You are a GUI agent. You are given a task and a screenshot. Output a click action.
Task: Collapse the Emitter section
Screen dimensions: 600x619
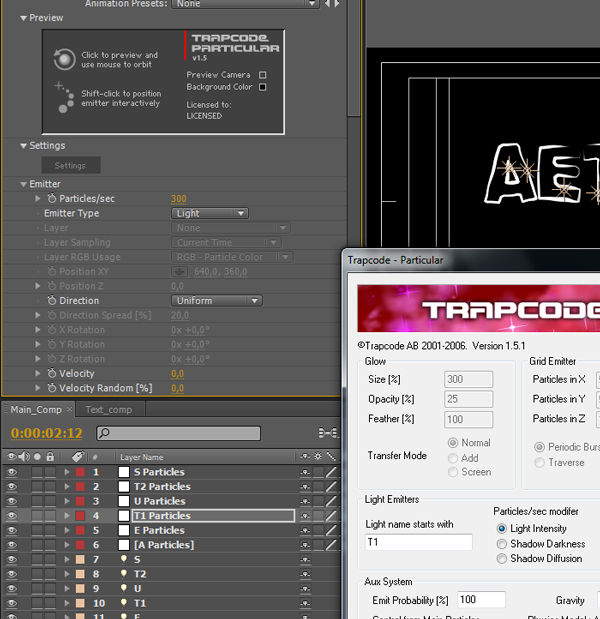(x=24, y=184)
